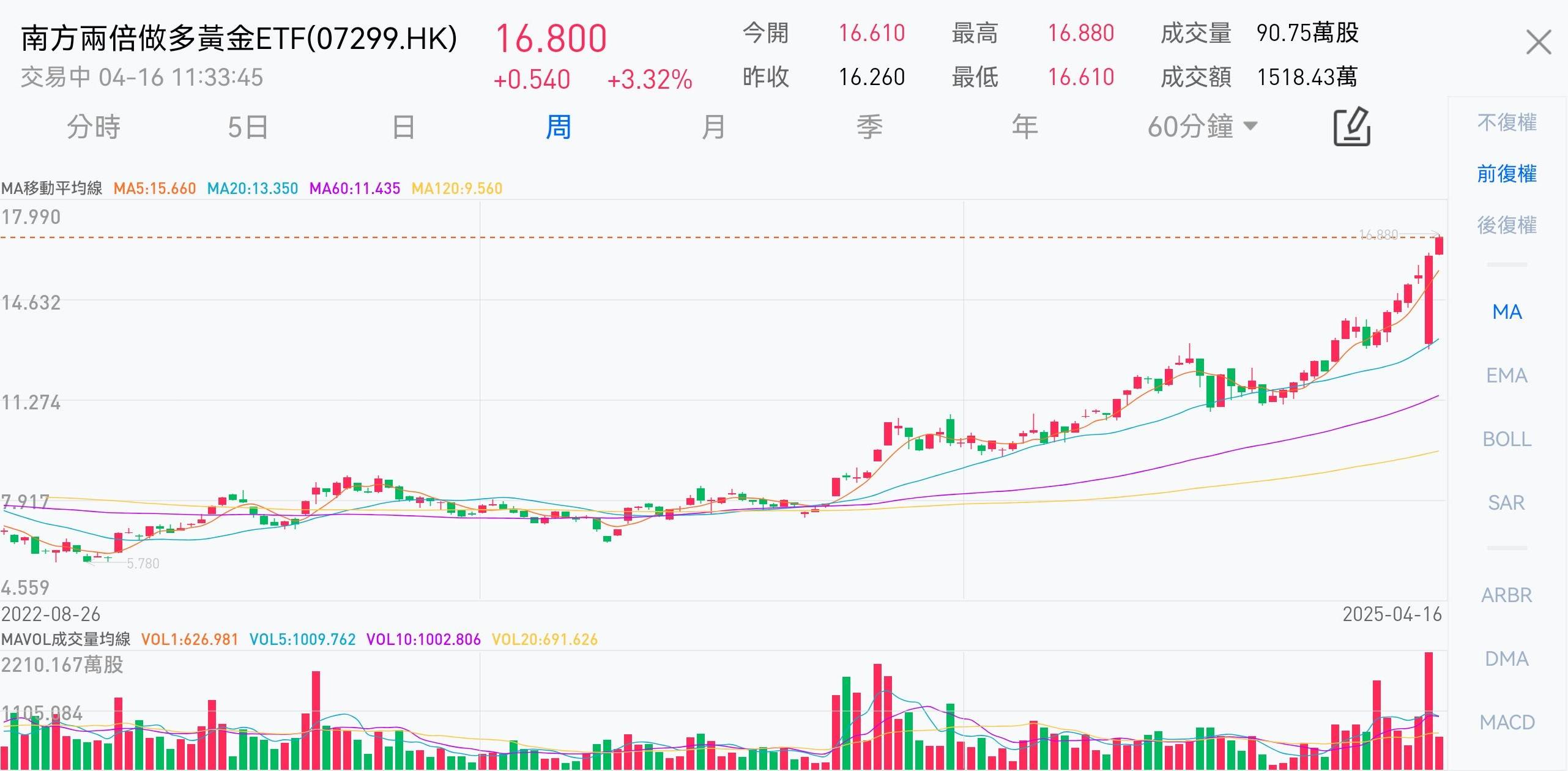Image resolution: width=1568 pixels, height=771 pixels.
Task: Click the current price 16.800
Action: pyautogui.click(x=551, y=39)
